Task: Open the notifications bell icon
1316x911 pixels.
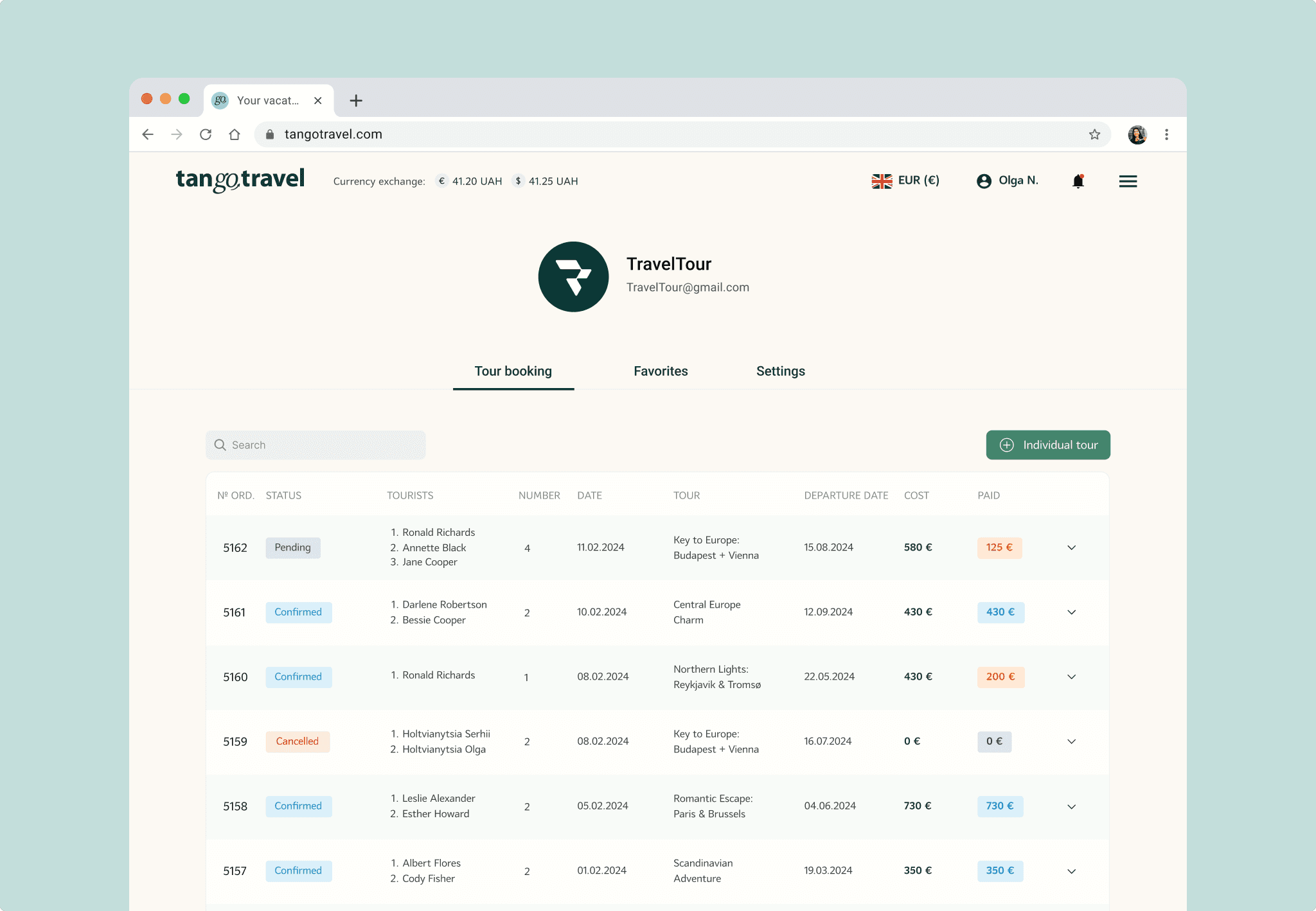Action: pyautogui.click(x=1078, y=181)
